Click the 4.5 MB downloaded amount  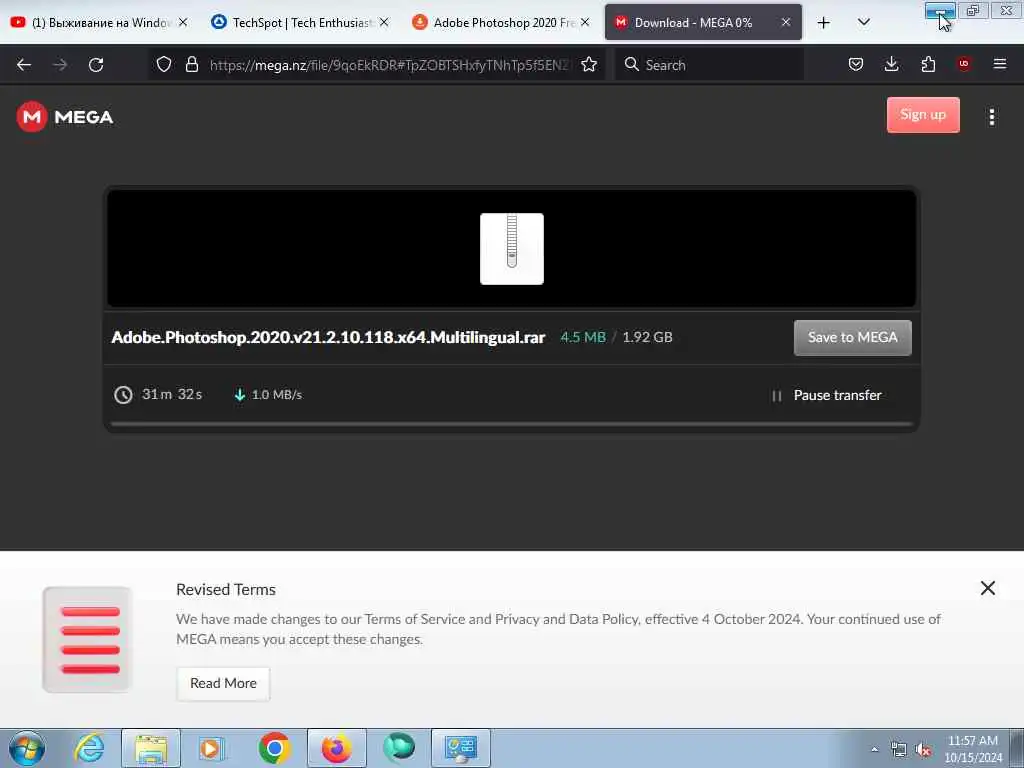[583, 338]
